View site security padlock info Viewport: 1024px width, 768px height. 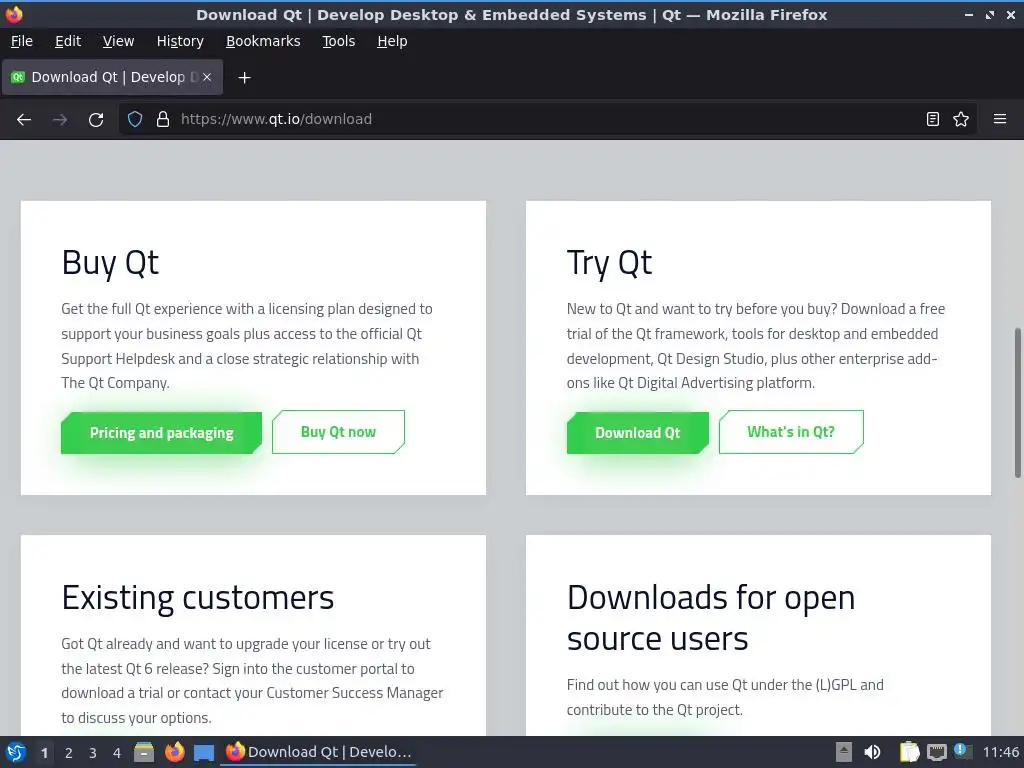[x=163, y=120]
